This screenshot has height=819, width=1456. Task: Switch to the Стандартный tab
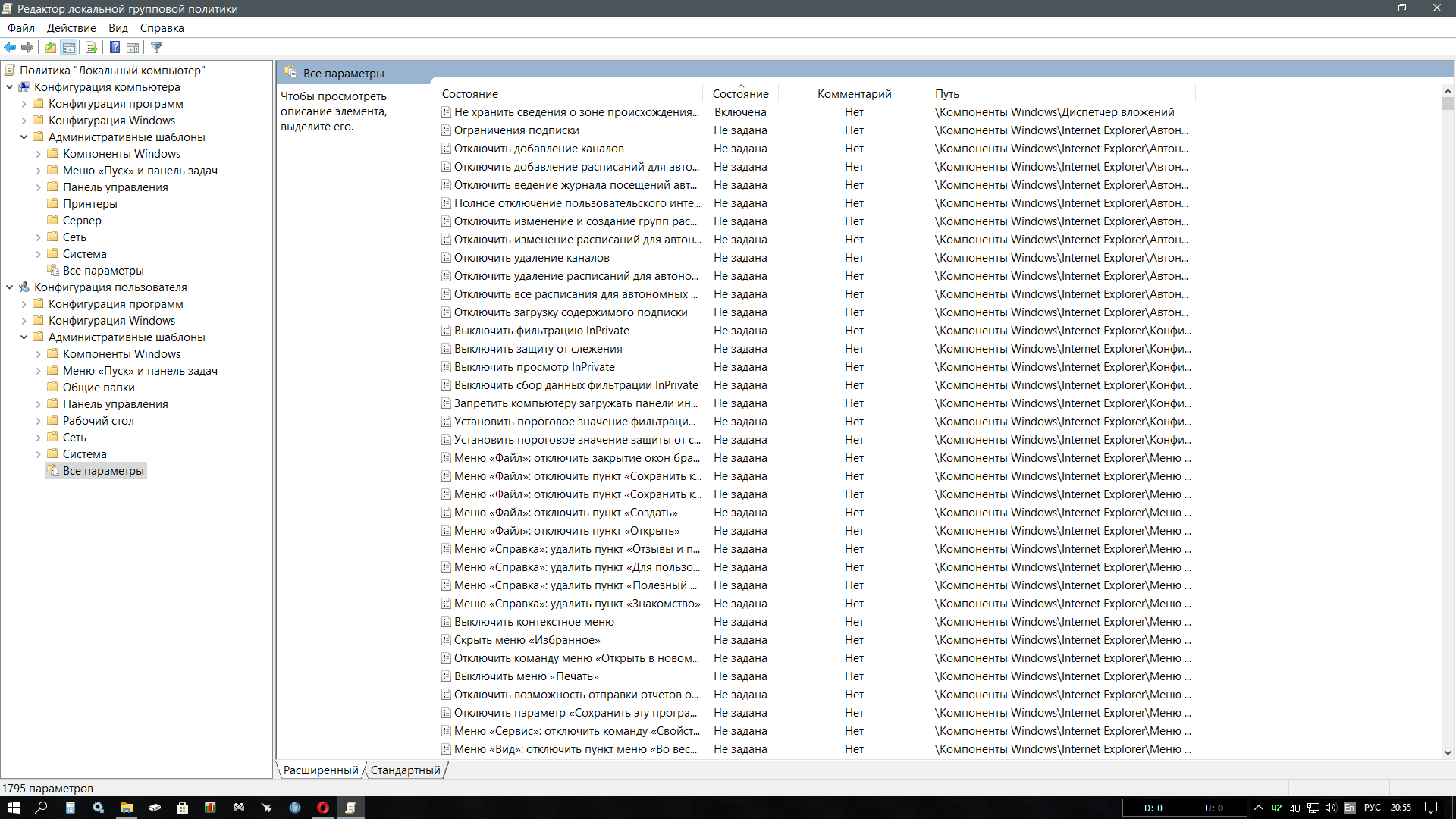[x=406, y=770]
